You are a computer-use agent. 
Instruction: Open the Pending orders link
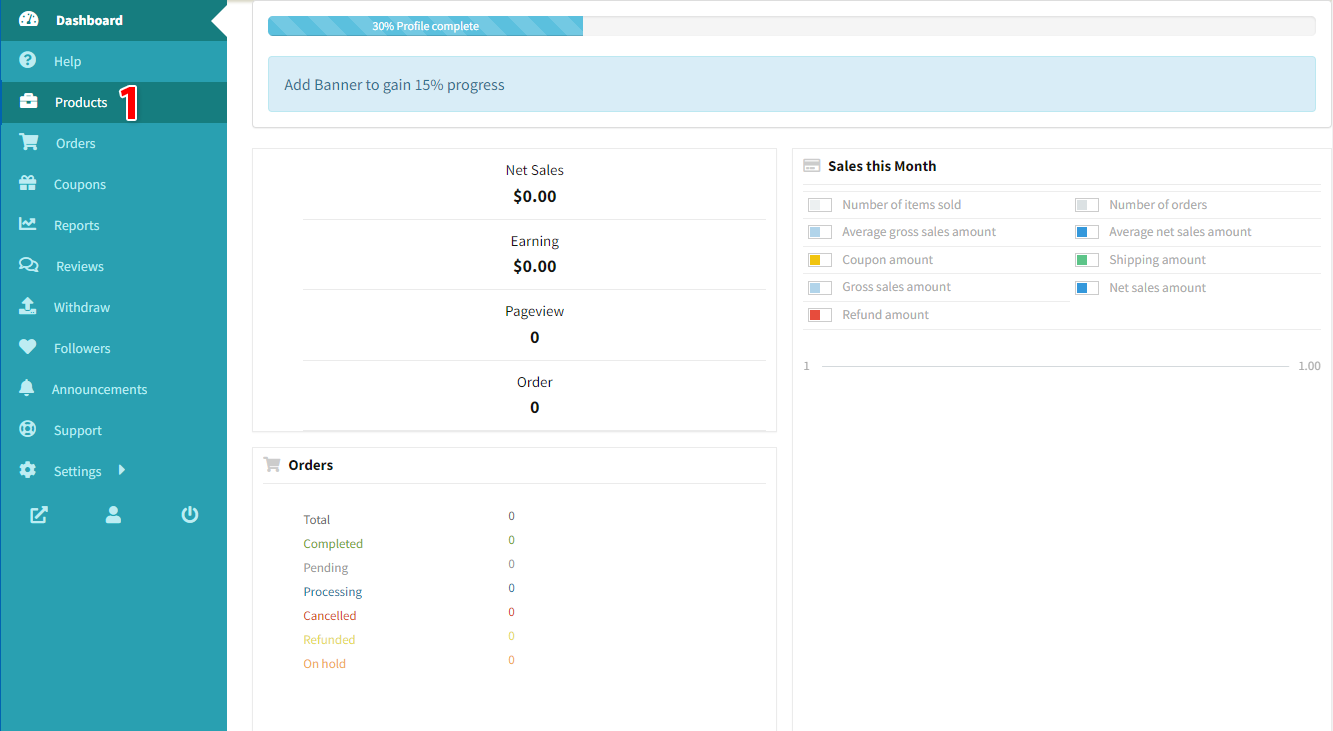pos(326,568)
